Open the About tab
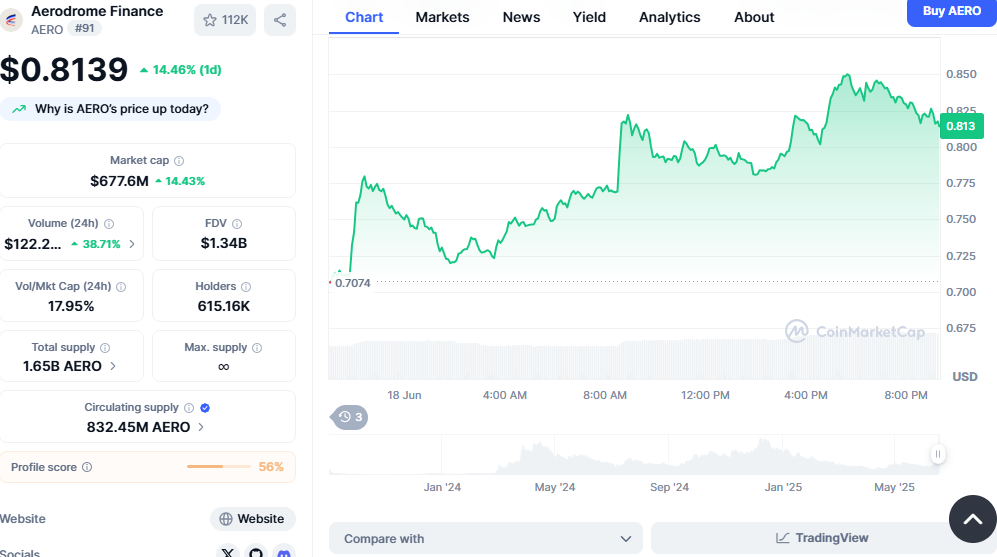 753,17
